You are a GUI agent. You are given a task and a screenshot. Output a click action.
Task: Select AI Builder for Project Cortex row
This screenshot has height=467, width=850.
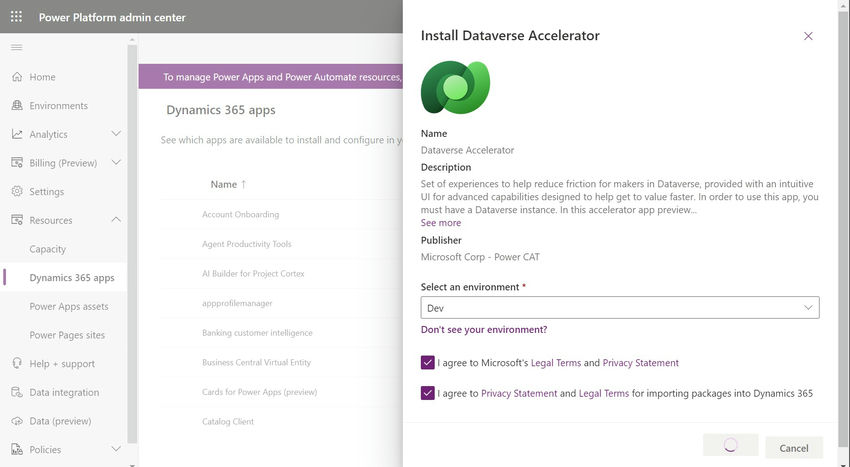pyautogui.click(x=282, y=273)
